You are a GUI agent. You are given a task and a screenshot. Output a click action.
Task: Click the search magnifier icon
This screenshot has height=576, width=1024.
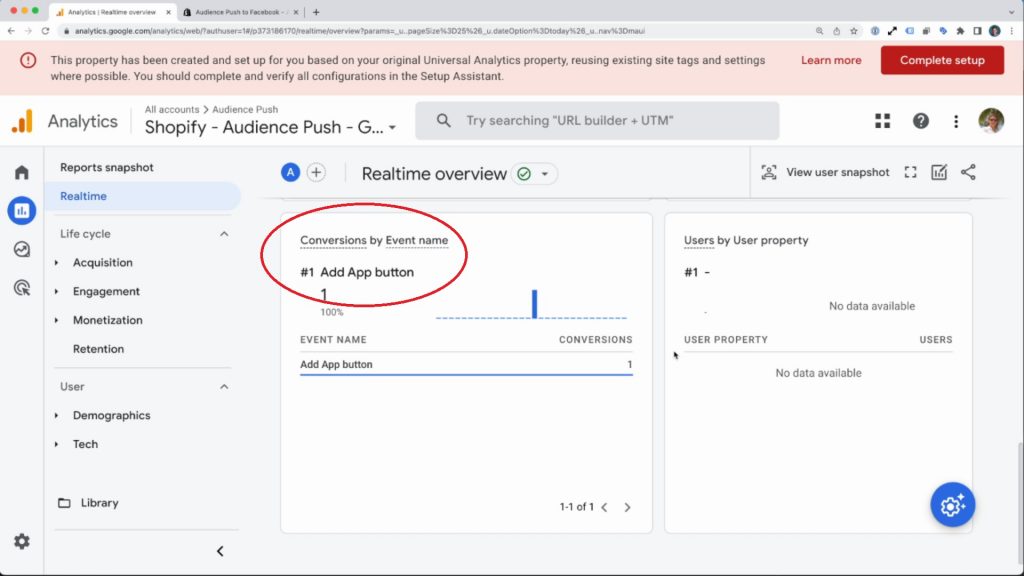tap(443, 121)
